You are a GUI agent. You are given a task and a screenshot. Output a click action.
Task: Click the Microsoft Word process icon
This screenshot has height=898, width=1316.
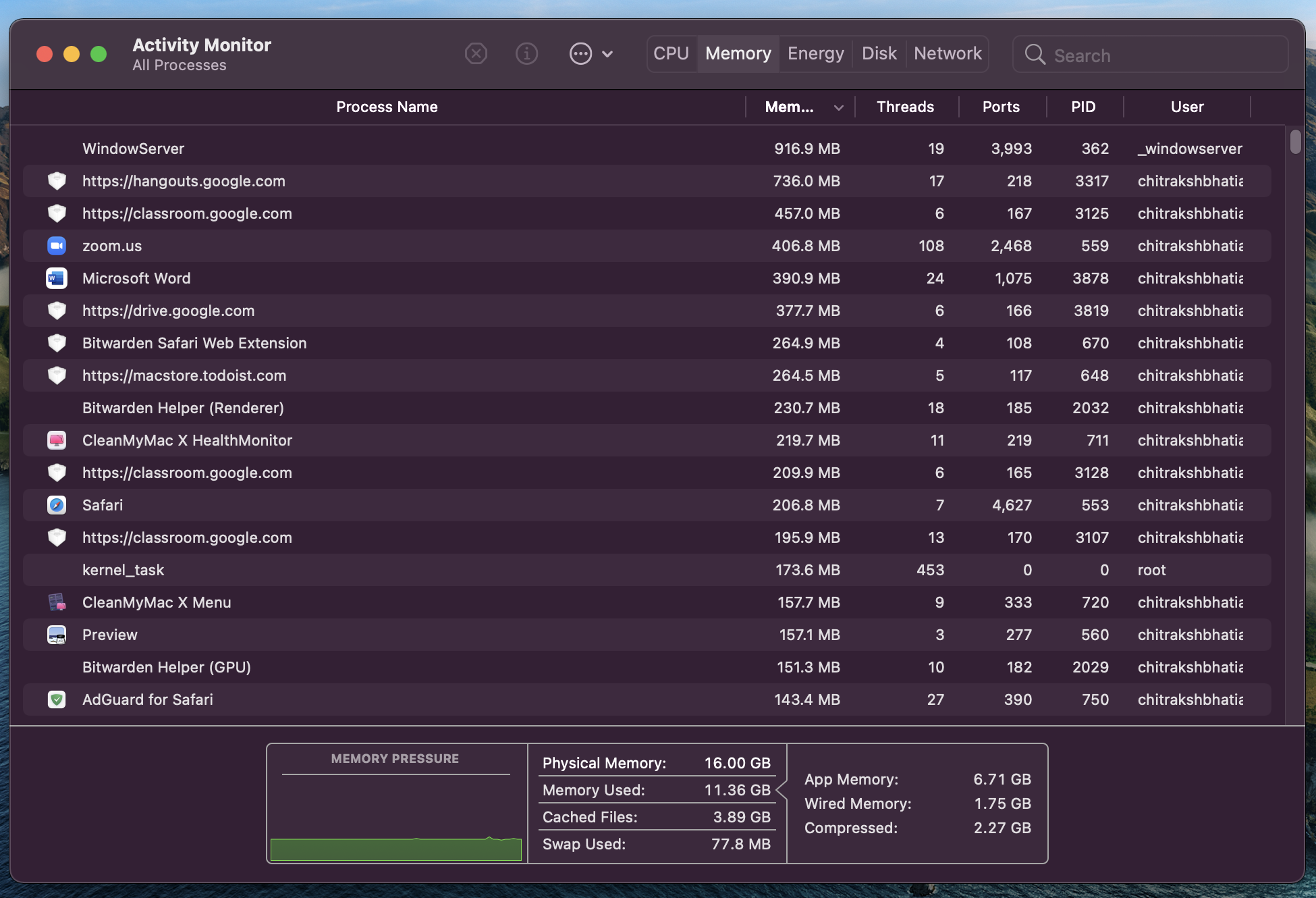tap(57, 278)
